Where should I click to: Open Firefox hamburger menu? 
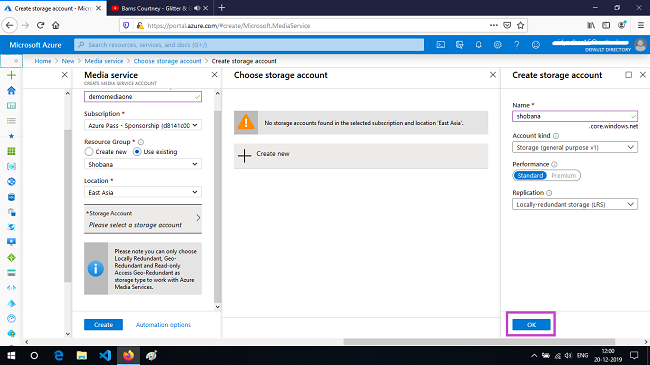640,25
